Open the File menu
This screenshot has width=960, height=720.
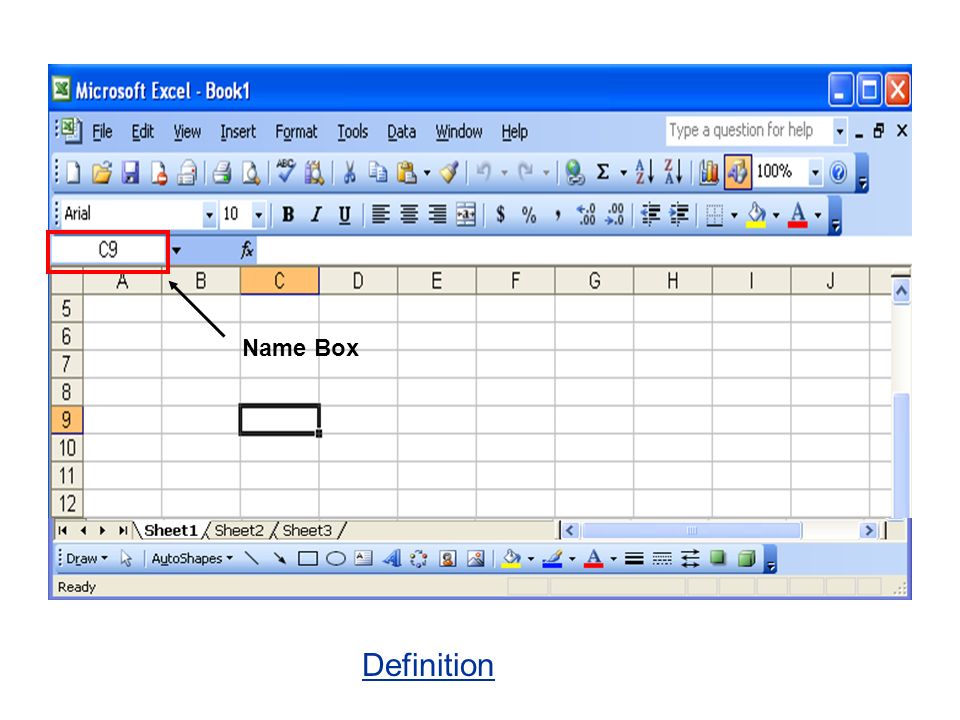pos(102,132)
